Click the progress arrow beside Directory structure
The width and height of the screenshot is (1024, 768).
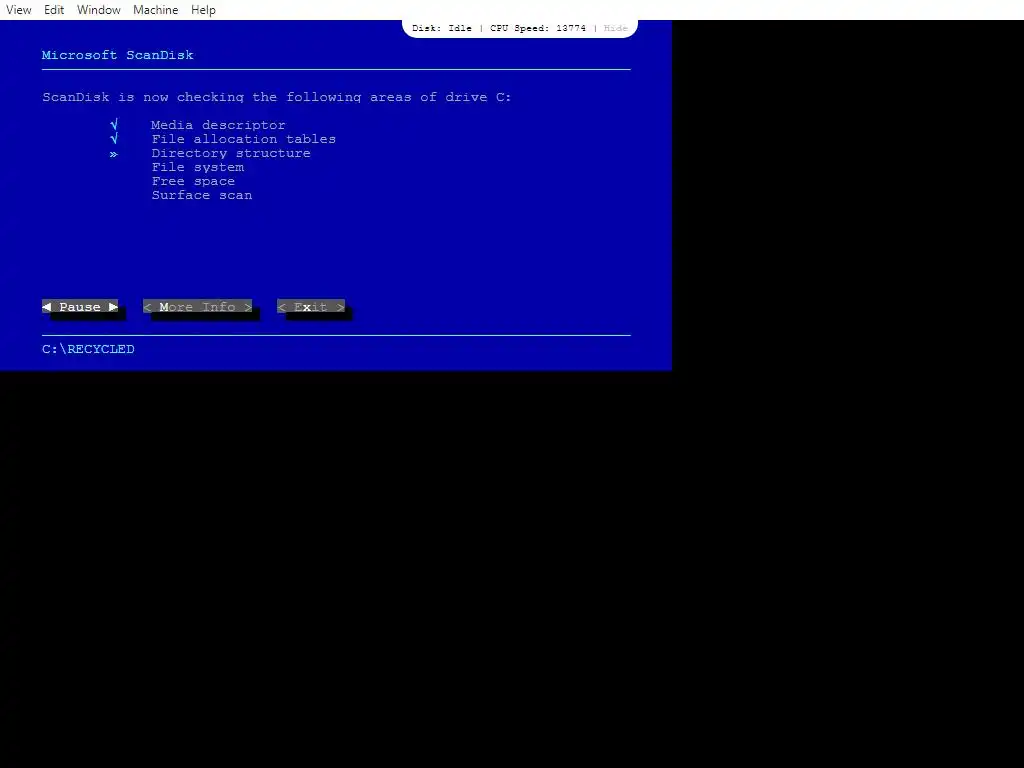[x=114, y=154]
